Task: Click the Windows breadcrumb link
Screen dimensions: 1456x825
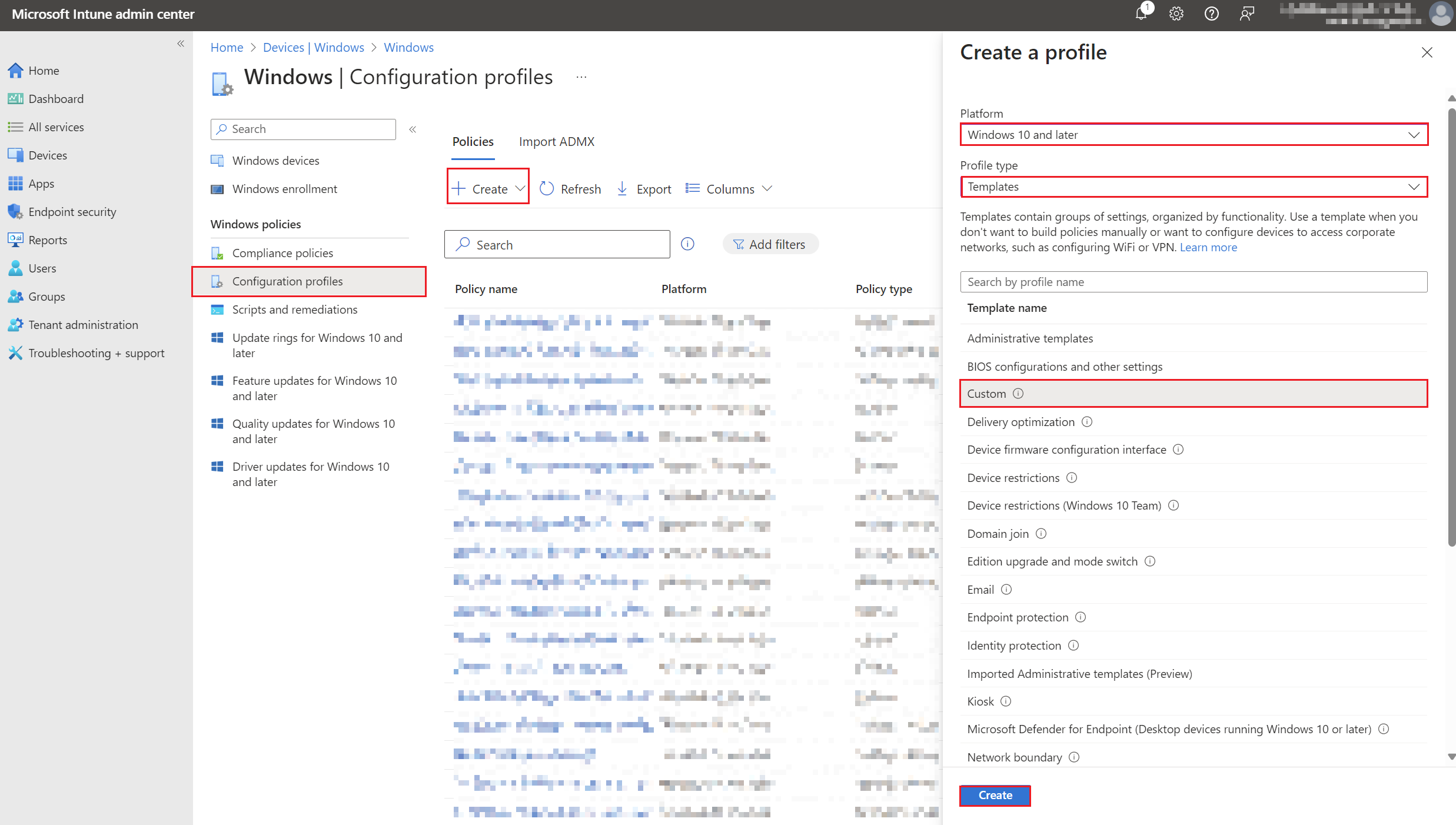Action: click(x=408, y=48)
